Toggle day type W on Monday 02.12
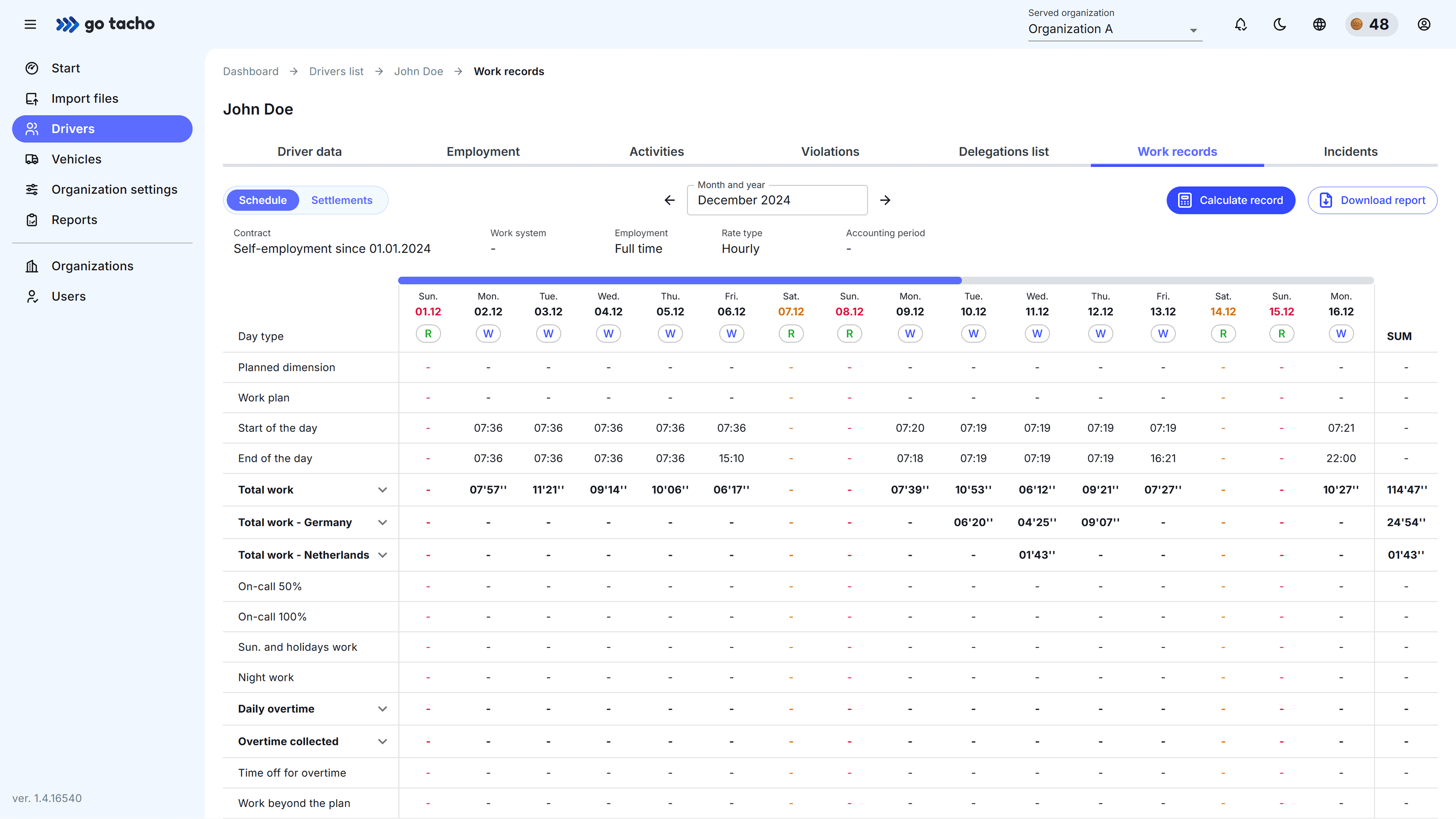 pyautogui.click(x=488, y=333)
